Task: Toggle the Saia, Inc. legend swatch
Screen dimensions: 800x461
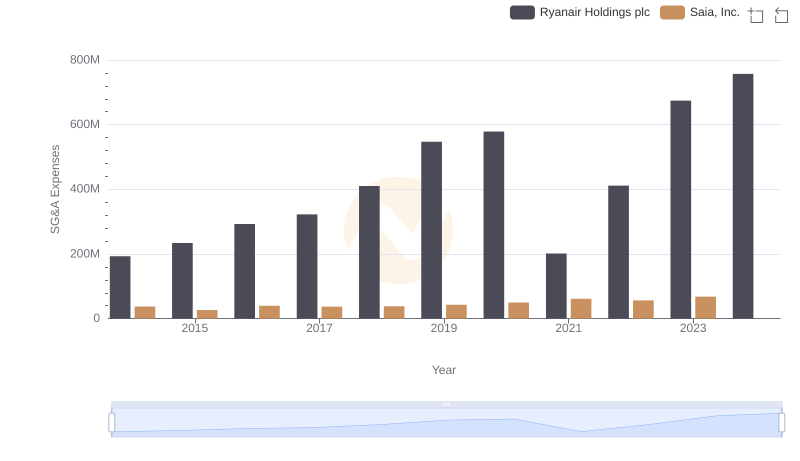Action: tap(672, 12)
